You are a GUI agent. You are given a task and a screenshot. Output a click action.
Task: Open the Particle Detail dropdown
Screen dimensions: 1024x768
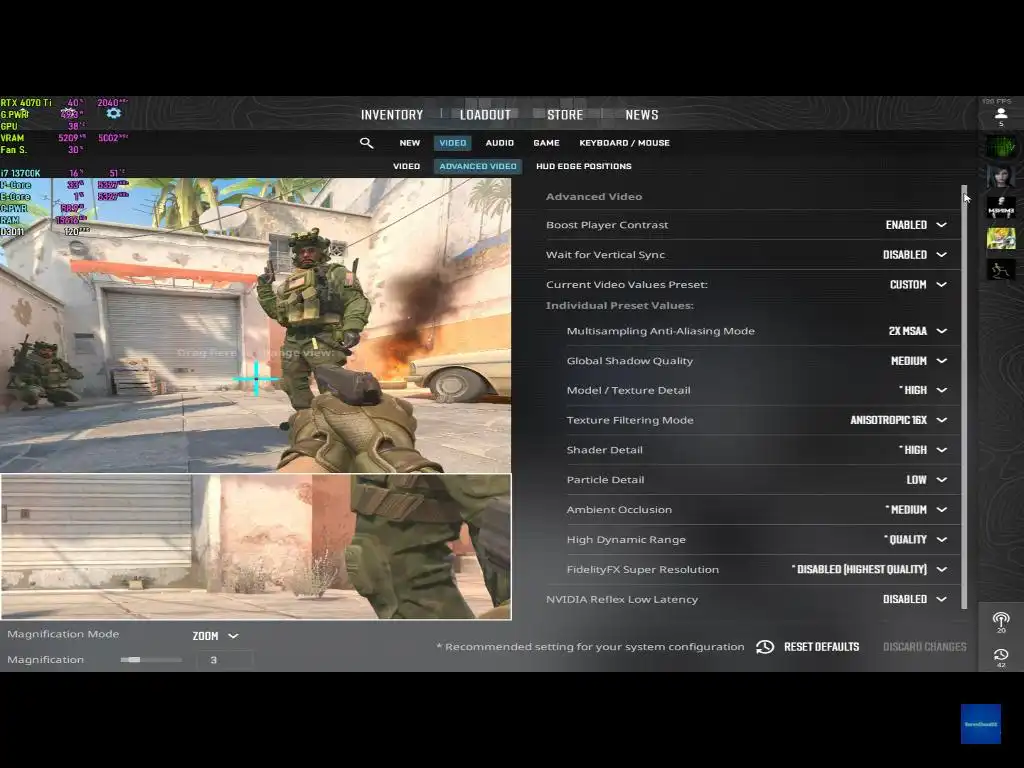(926, 479)
